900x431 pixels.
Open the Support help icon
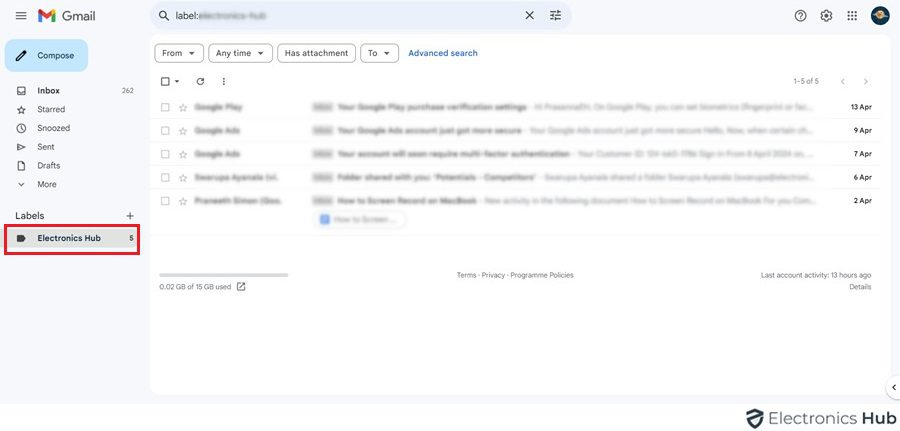[800, 16]
